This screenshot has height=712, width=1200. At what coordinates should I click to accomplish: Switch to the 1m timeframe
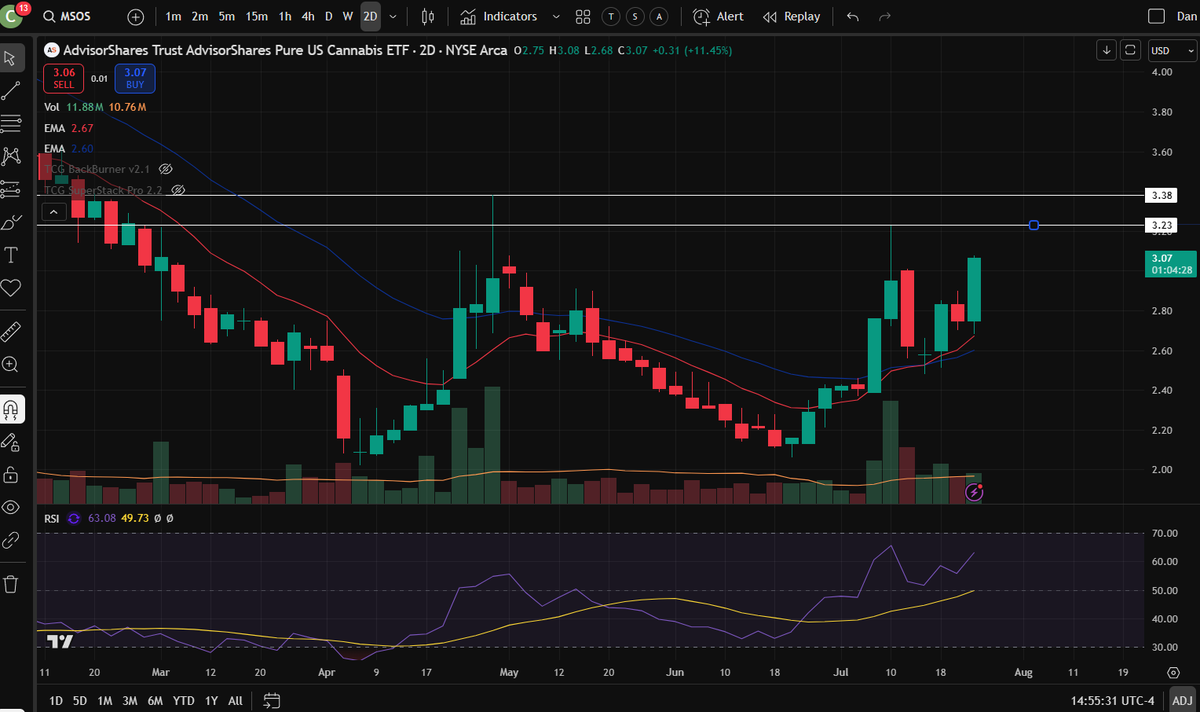click(174, 16)
